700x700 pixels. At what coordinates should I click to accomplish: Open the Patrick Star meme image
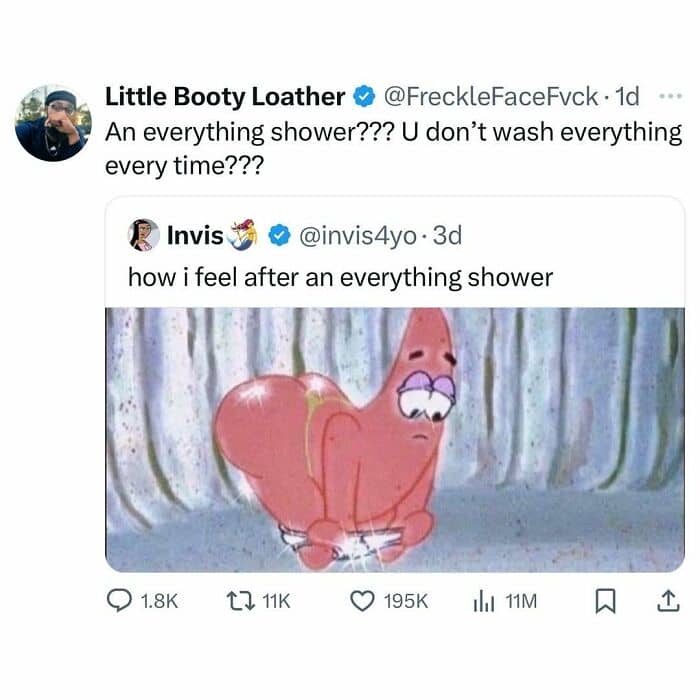(x=395, y=438)
